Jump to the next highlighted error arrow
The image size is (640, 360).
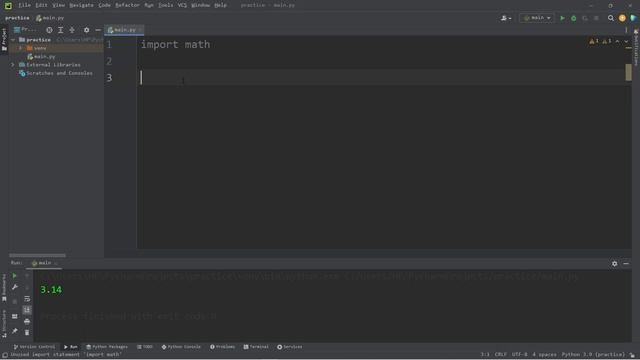pos(626,41)
